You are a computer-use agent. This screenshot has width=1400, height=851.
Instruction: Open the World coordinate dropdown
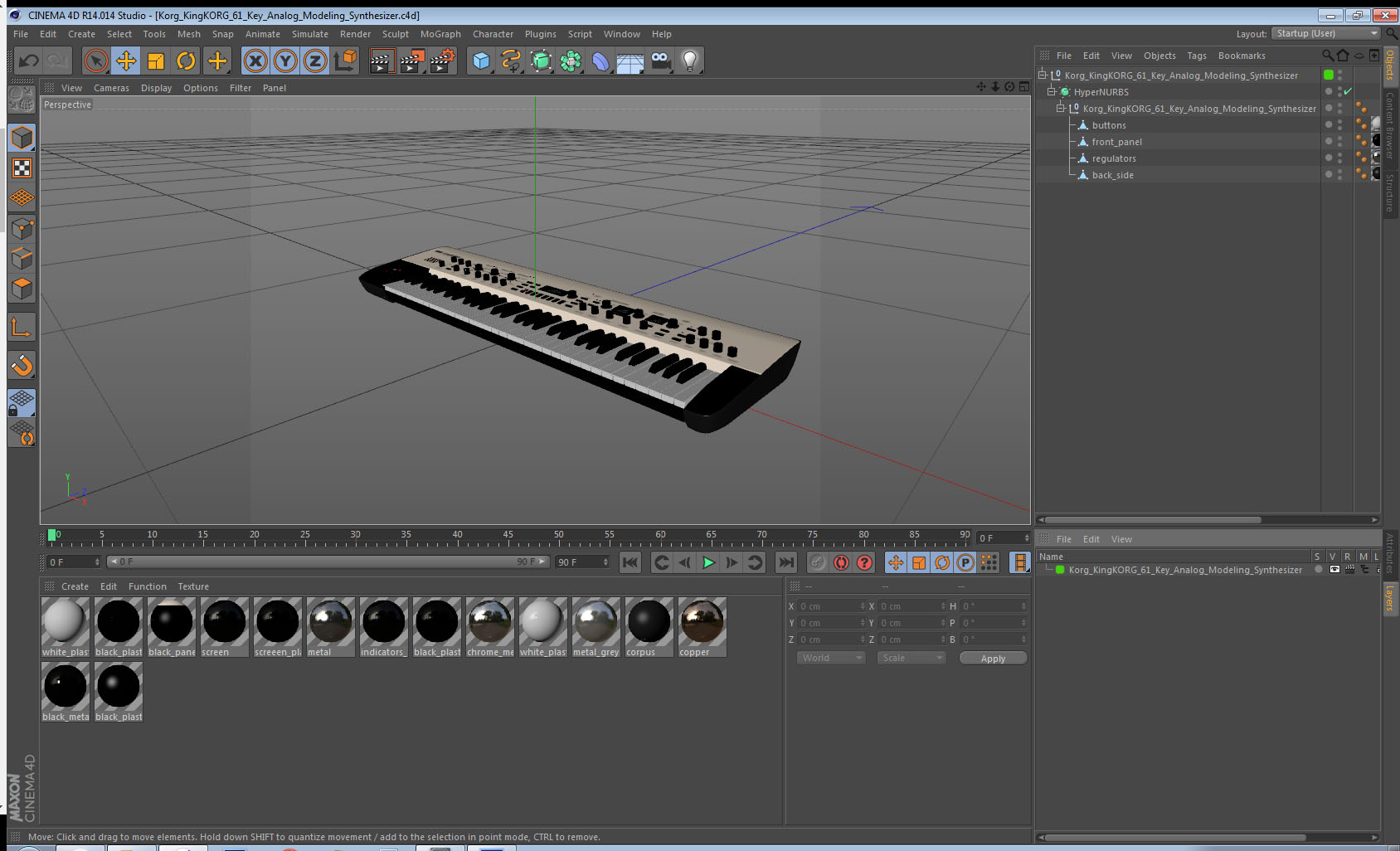point(831,658)
